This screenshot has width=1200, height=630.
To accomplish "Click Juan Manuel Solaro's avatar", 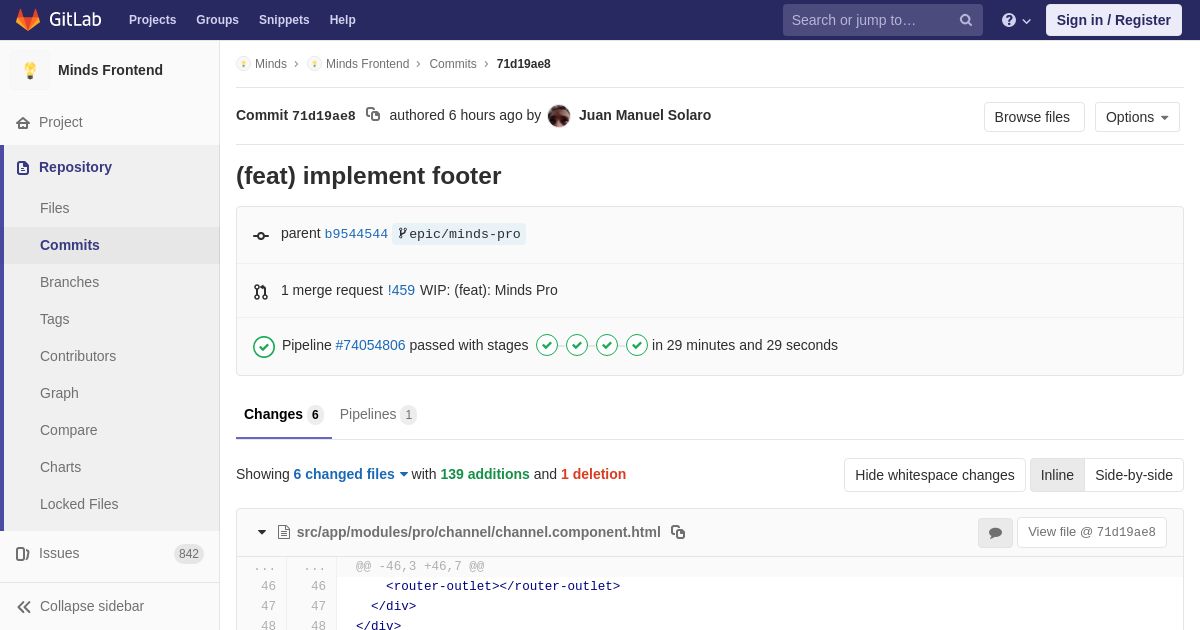I will 559,116.
